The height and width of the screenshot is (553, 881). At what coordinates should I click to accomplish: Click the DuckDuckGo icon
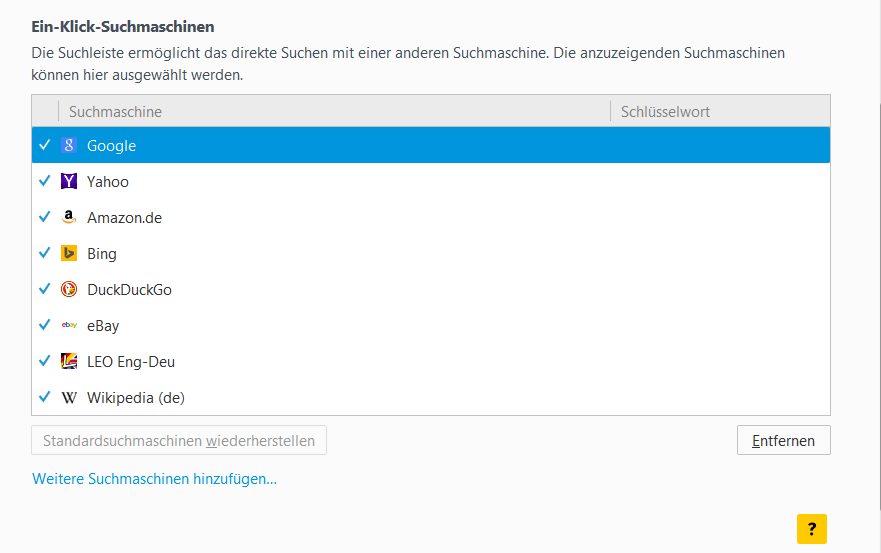69,290
